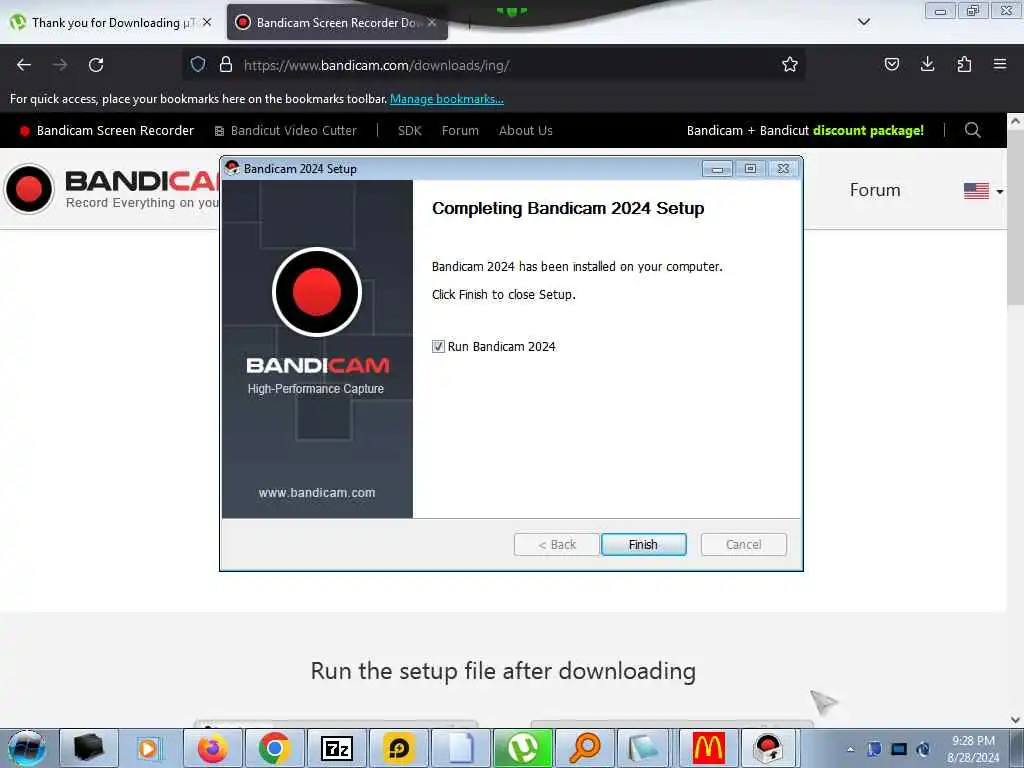The height and width of the screenshot is (768, 1024).
Task: Click the browser forward arrow
Action: pos(60,65)
